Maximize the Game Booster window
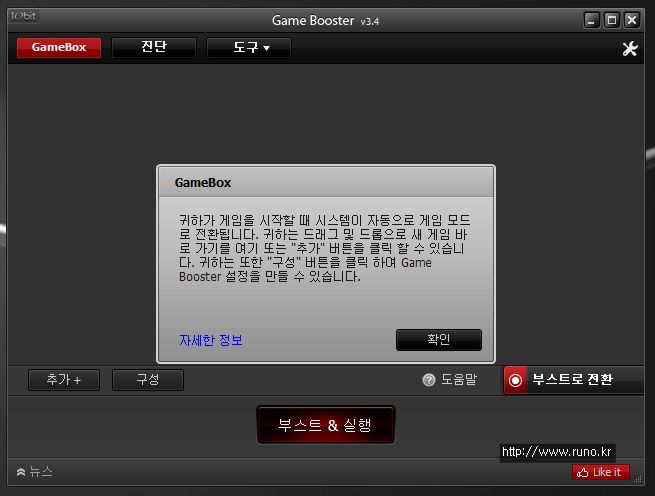Screen dimensions: 655x496 click(x=612, y=20)
